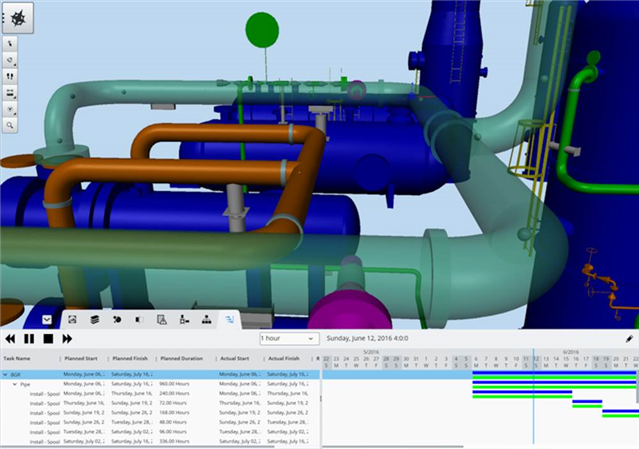Open the hierarchy tree panel tab
Image resolution: width=639 pixels, height=449 pixels.
207,319
